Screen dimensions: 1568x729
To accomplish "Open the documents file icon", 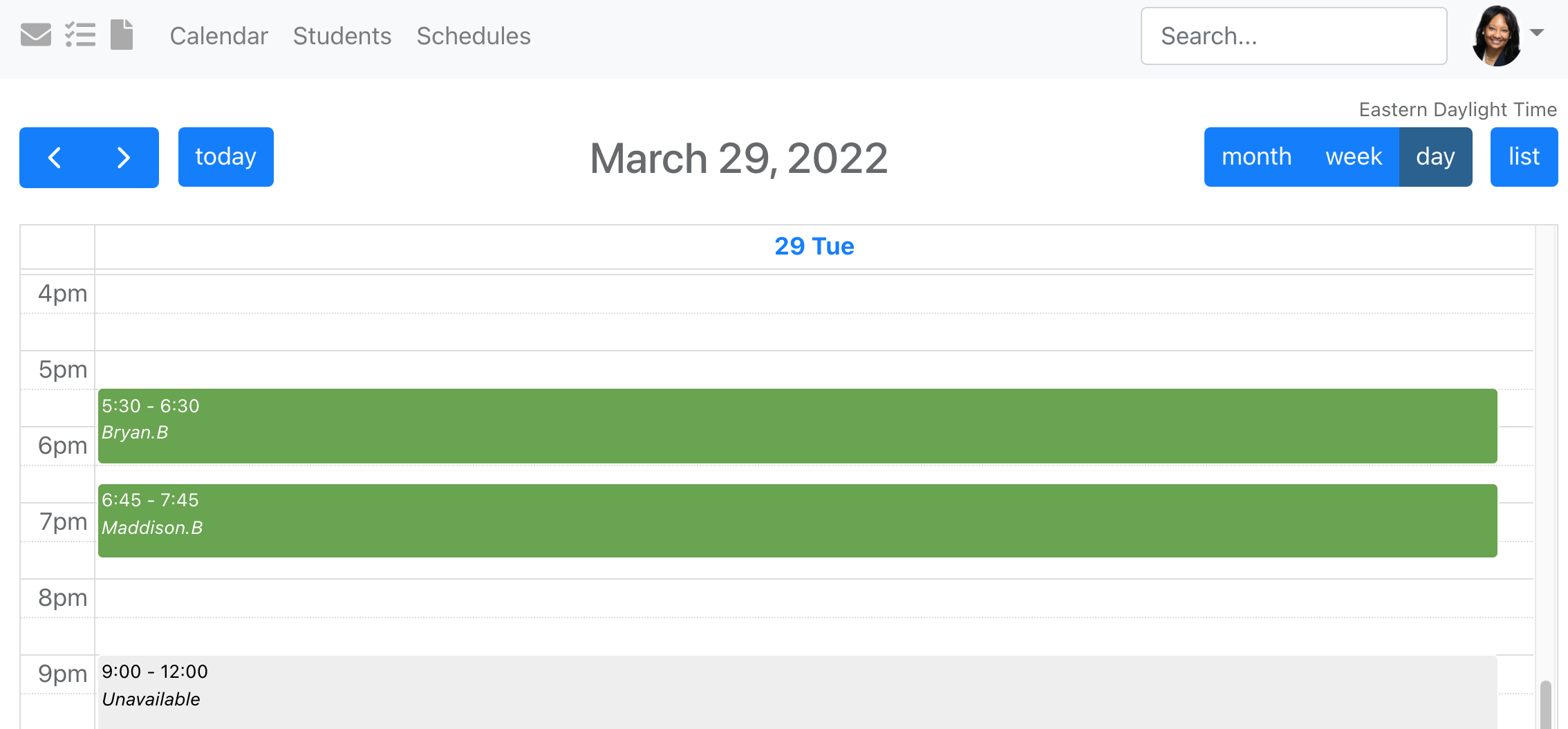I will point(122,35).
